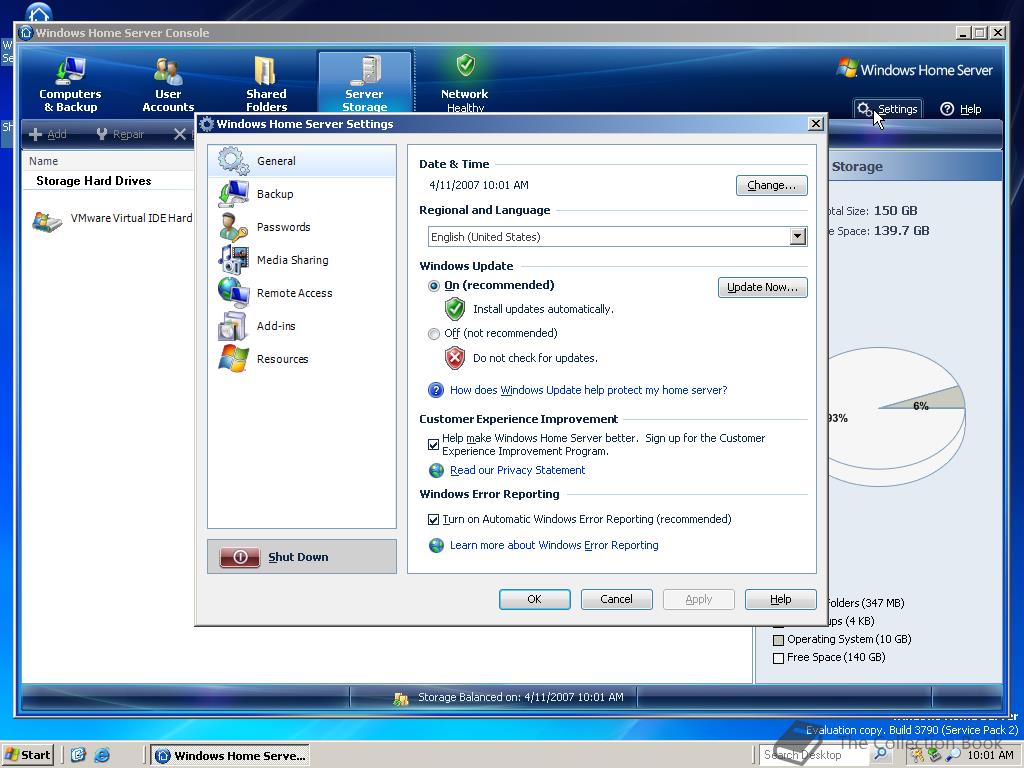
Task: Select the Server Storage tab
Action: [364, 83]
